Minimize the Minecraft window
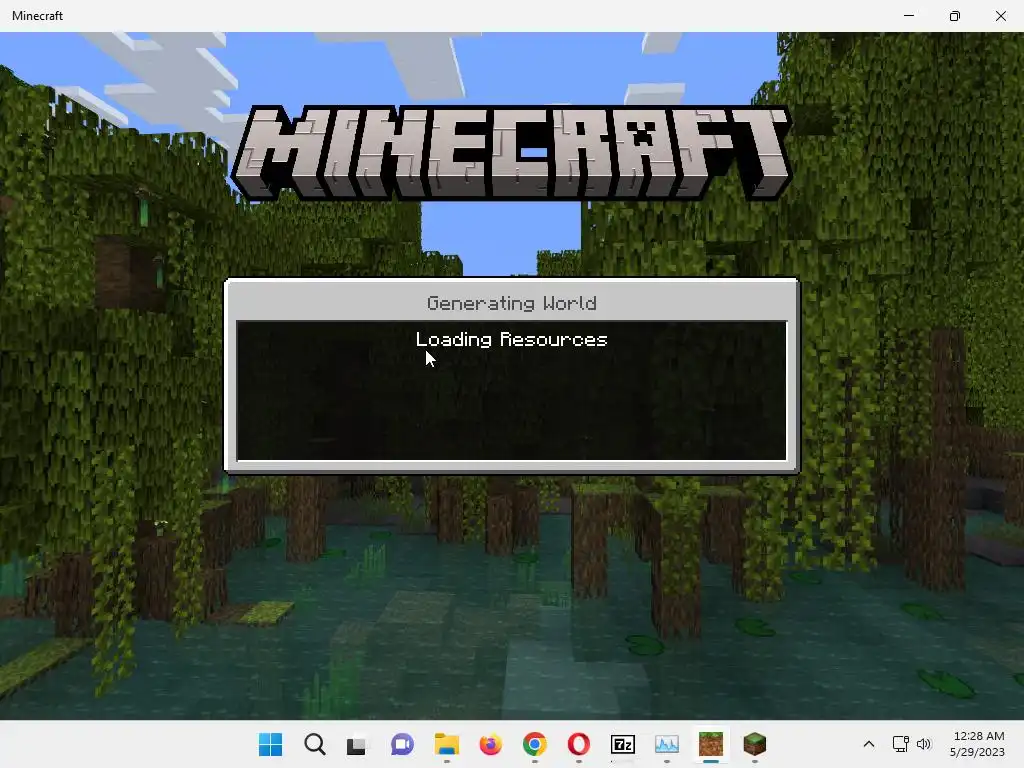The image size is (1024, 768). pyautogui.click(x=908, y=16)
